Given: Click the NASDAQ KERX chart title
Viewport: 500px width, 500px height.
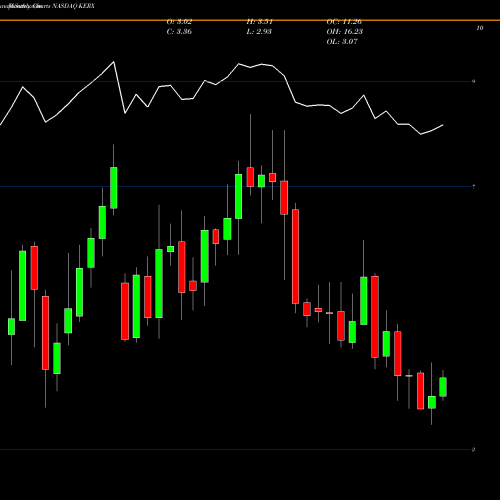Looking at the screenshot, I should pyautogui.click(x=73, y=6).
